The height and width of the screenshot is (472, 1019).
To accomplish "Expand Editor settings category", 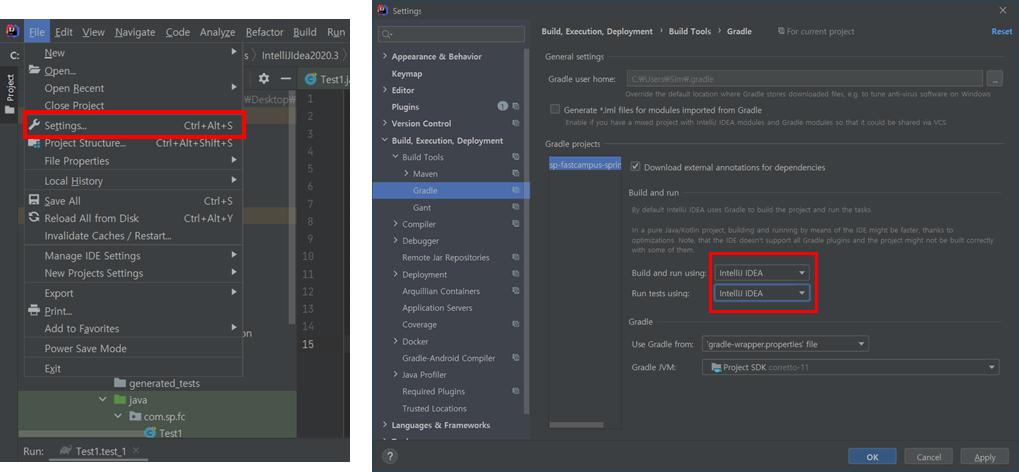I will (385, 90).
